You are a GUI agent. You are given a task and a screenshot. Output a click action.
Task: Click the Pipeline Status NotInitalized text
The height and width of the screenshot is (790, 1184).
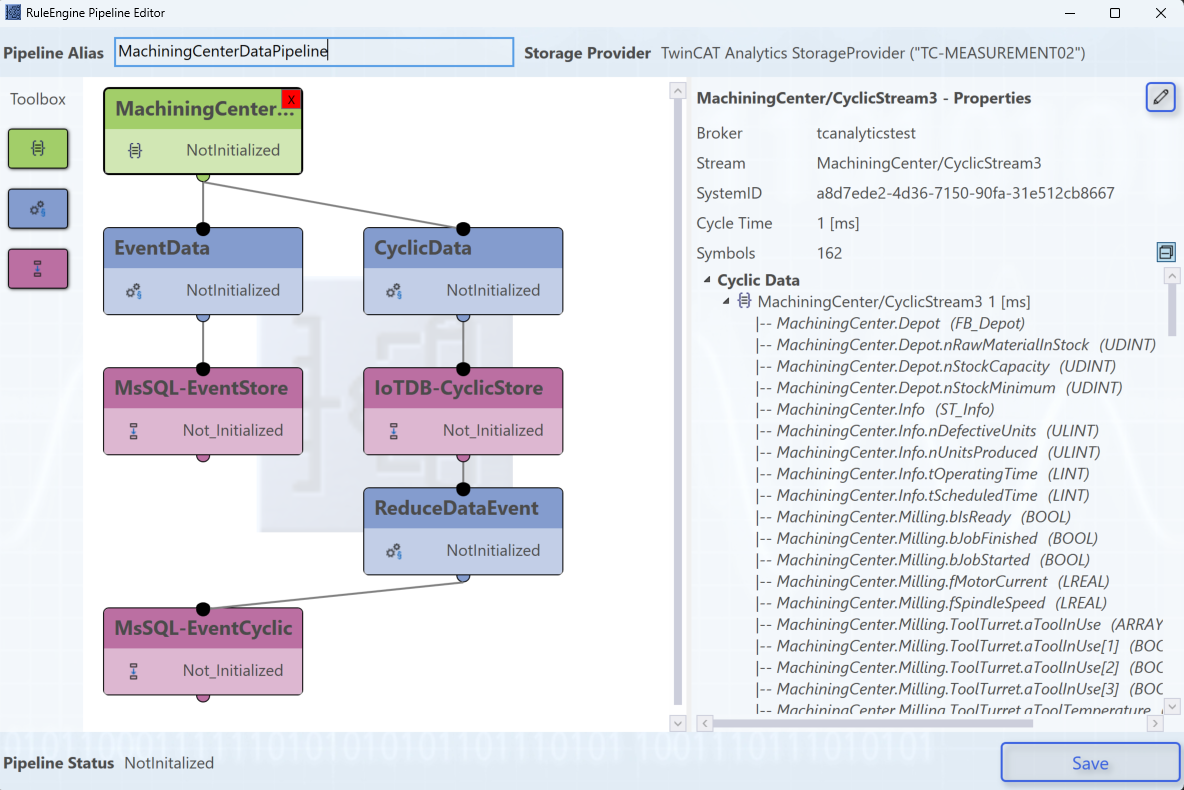pos(169,763)
